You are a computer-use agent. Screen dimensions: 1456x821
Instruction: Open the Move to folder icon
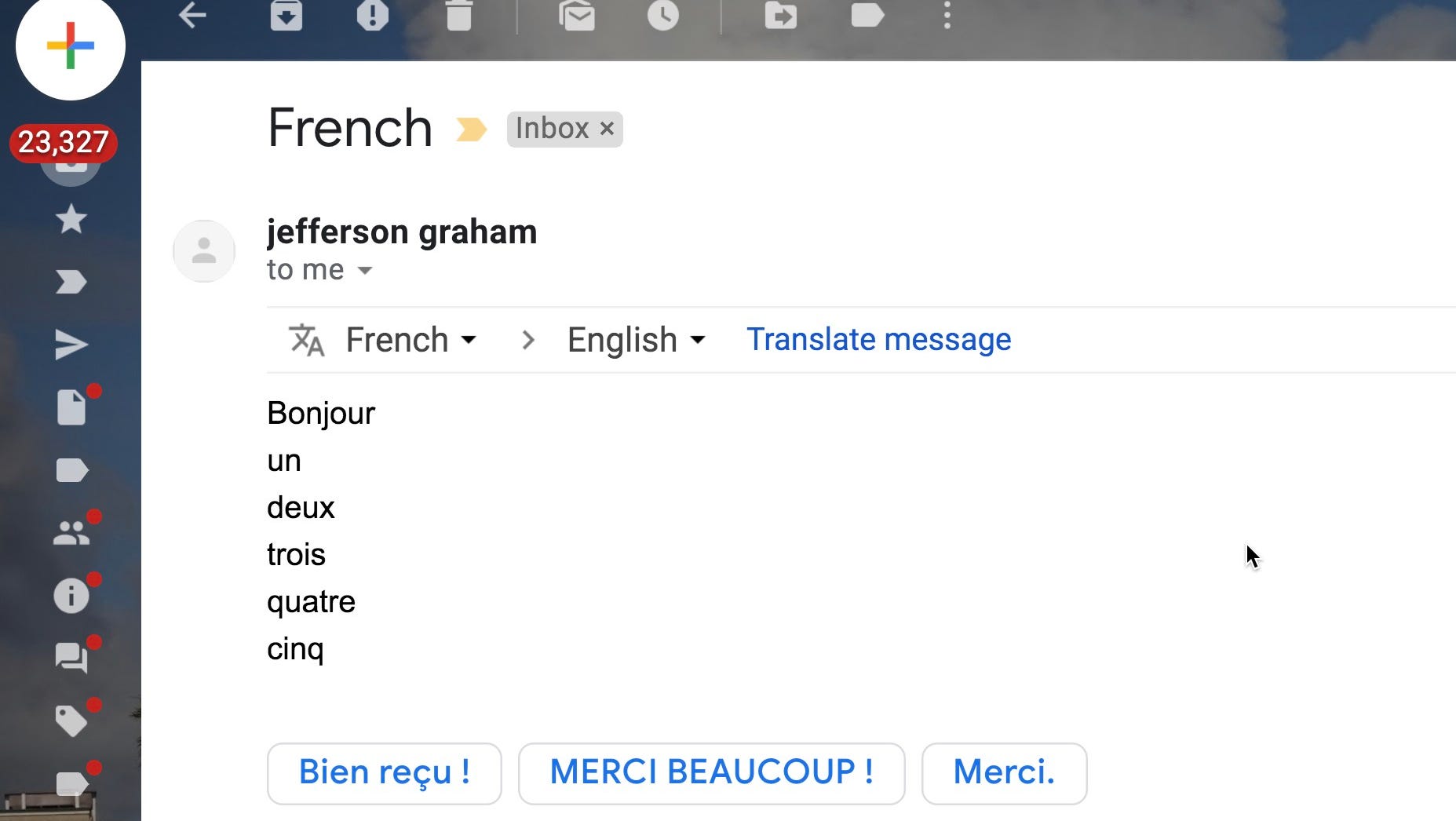click(781, 15)
